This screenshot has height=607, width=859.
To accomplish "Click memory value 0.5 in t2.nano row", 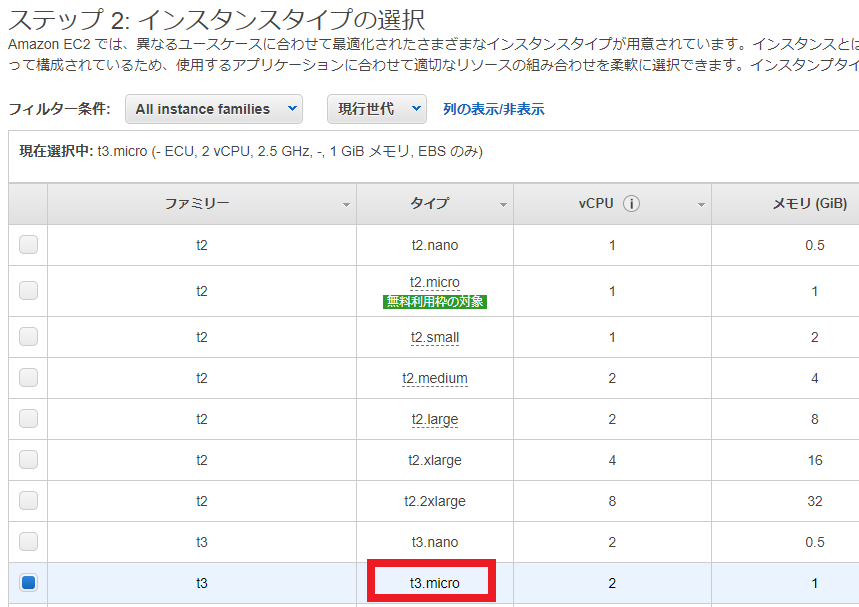I will pos(815,245).
